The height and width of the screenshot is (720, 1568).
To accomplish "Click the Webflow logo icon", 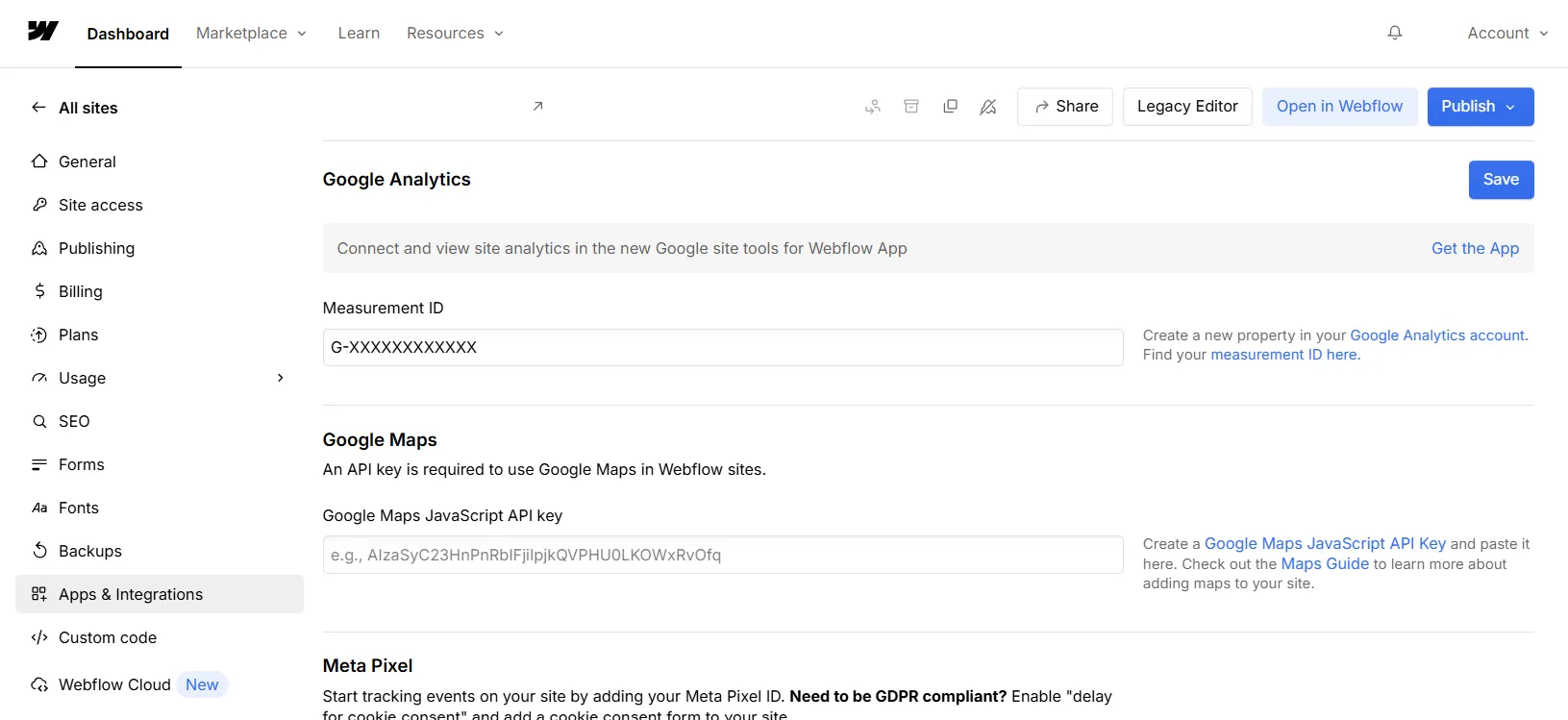I will 43,32.
